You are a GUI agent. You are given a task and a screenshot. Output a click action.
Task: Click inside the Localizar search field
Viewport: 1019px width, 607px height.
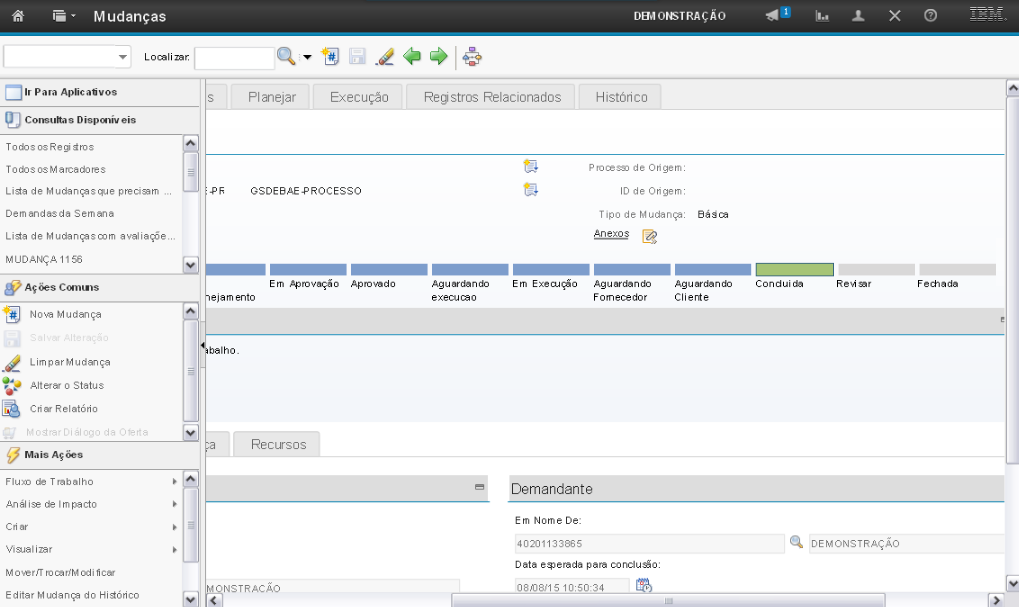pyautogui.click(x=234, y=57)
